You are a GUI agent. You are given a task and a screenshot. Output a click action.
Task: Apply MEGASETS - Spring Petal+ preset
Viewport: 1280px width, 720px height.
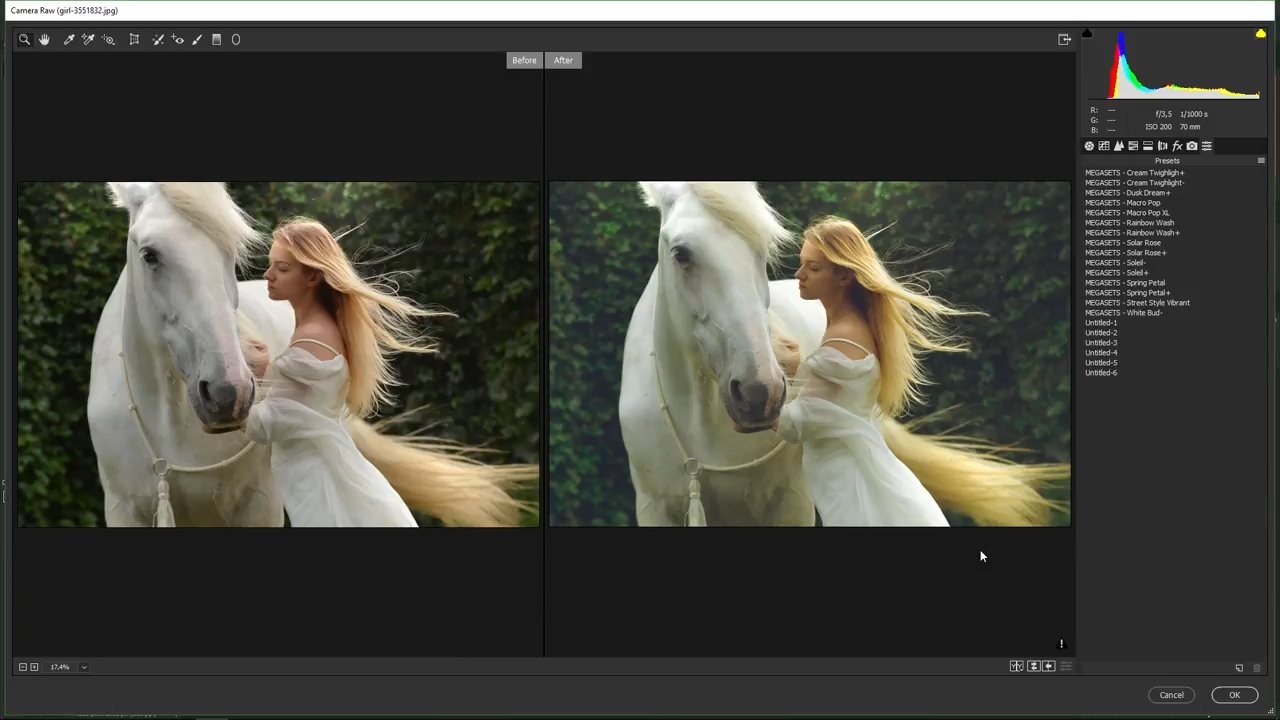tap(1128, 293)
